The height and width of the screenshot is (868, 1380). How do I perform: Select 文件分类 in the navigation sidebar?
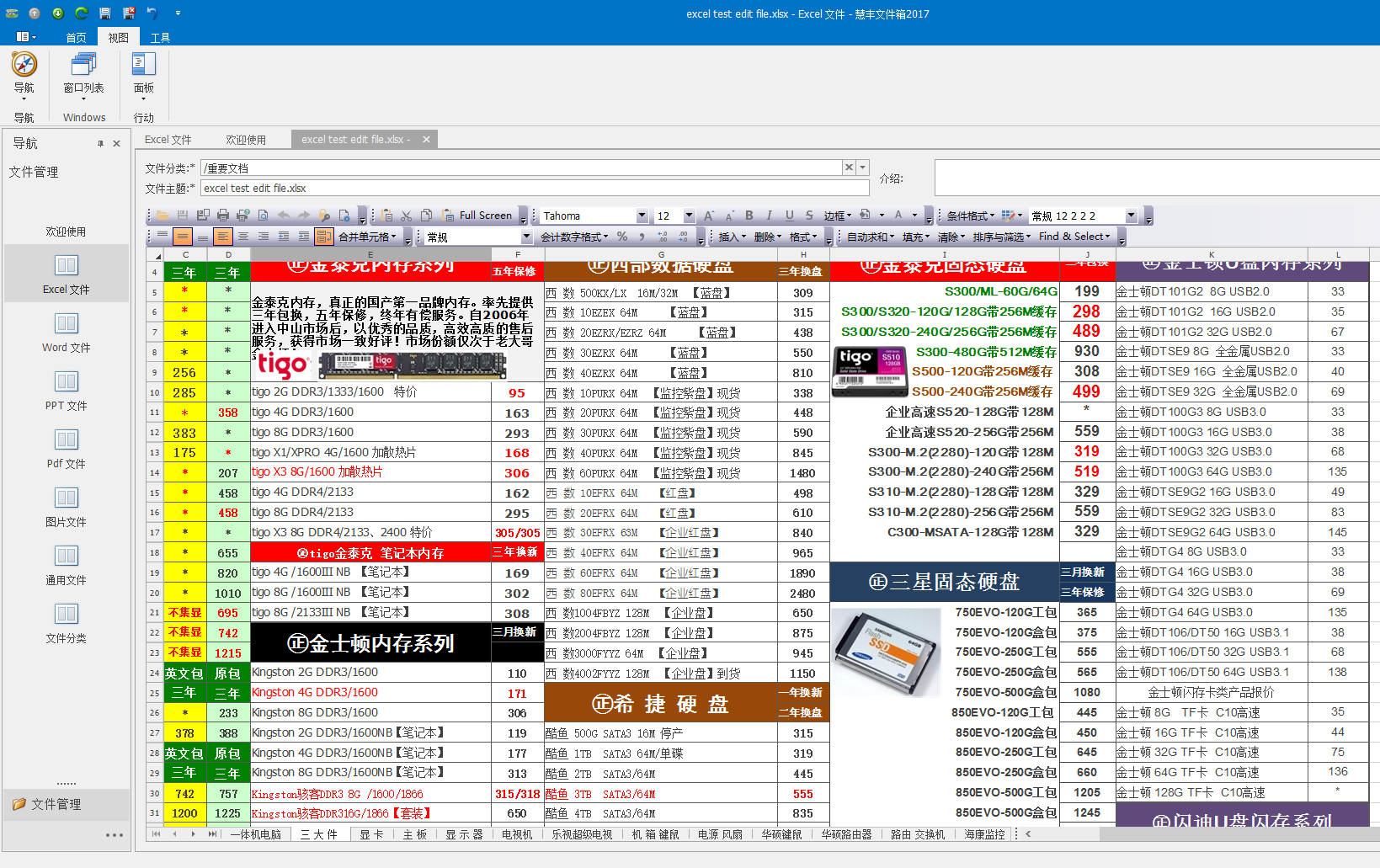pos(67,623)
